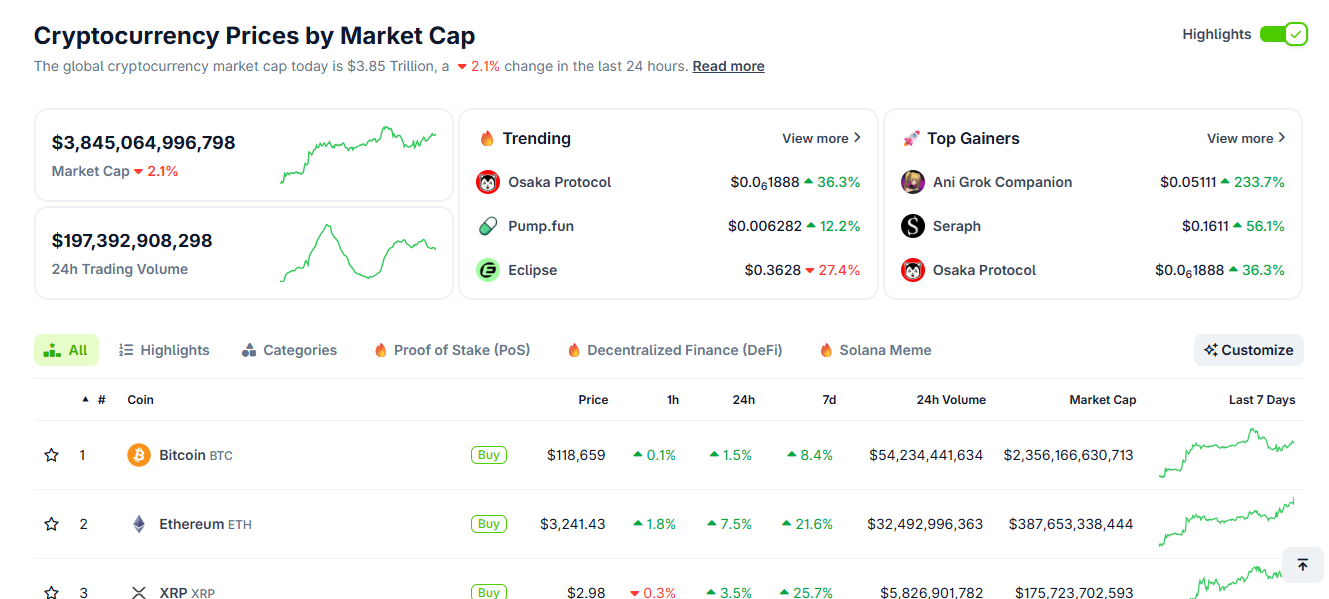This screenshot has width=1329, height=599.
Task: Click the Eclipse coin icon
Action: coord(488,270)
